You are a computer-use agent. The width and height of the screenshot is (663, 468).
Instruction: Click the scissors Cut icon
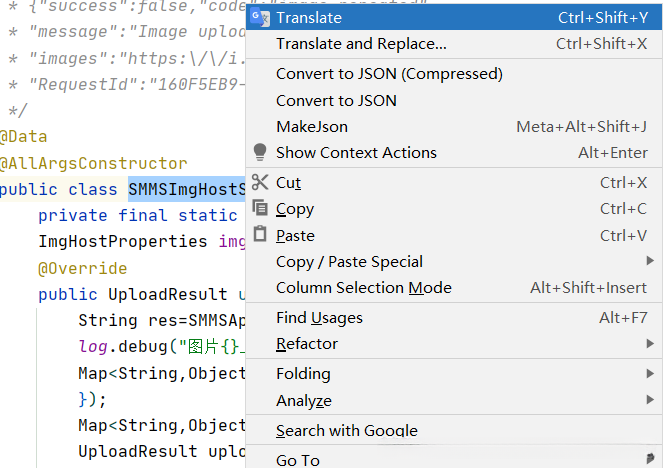[260, 182]
